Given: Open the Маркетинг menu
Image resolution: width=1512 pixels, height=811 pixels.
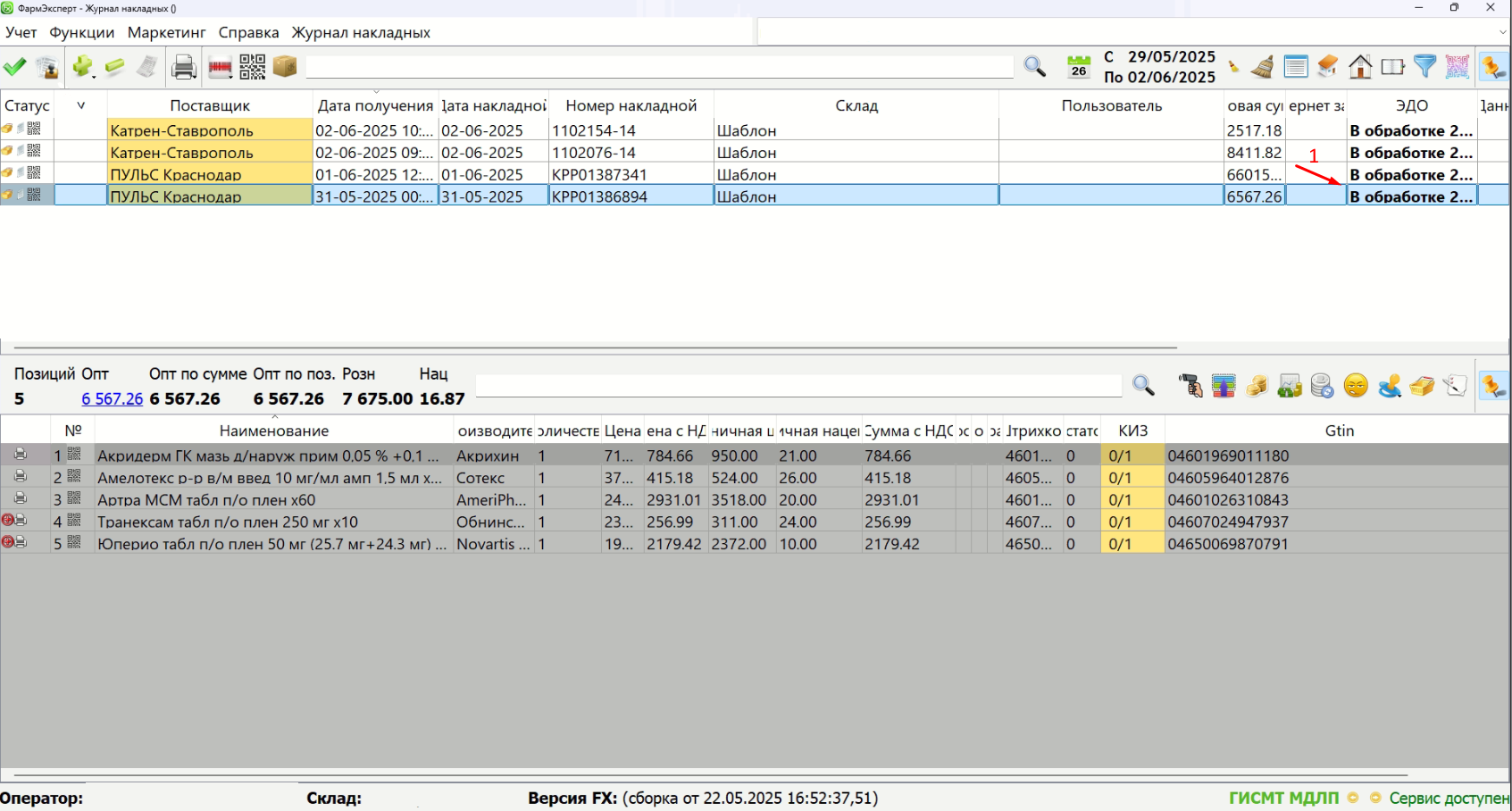Looking at the screenshot, I should [166, 32].
